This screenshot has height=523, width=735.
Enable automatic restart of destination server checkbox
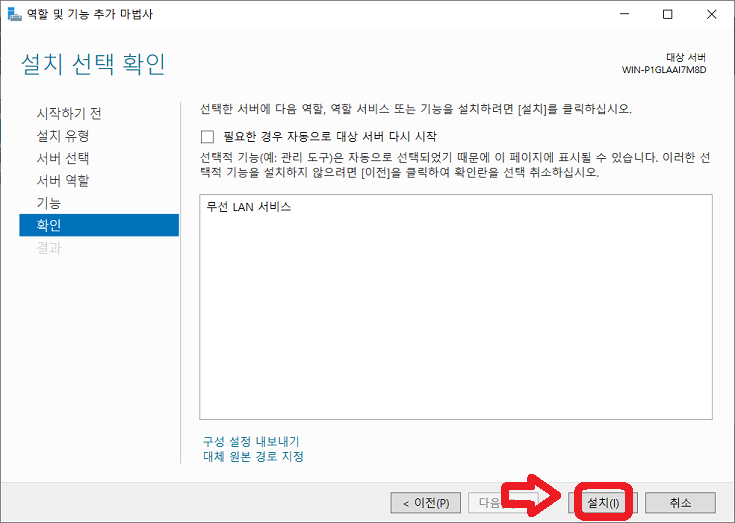pyautogui.click(x=207, y=136)
